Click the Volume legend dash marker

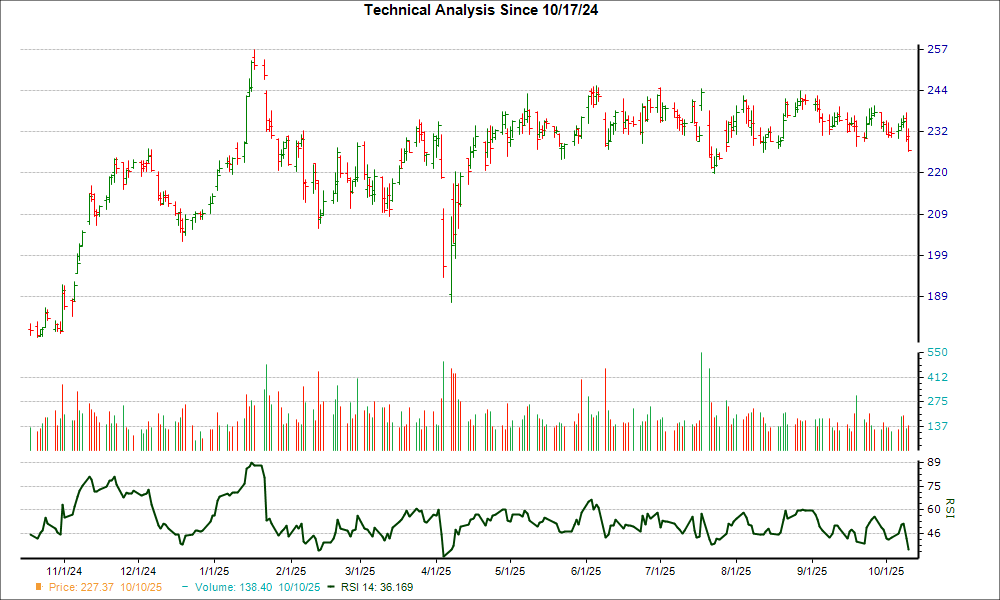tap(184, 587)
